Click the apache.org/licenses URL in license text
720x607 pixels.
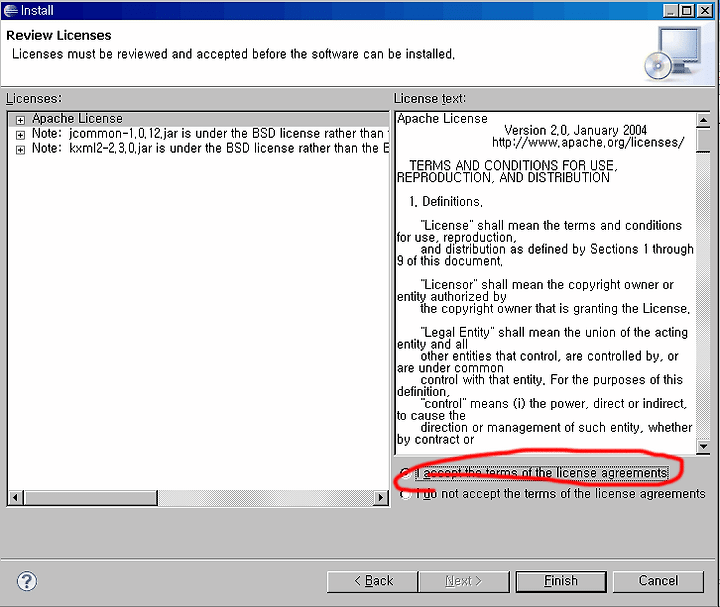pyautogui.click(x=588, y=142)
